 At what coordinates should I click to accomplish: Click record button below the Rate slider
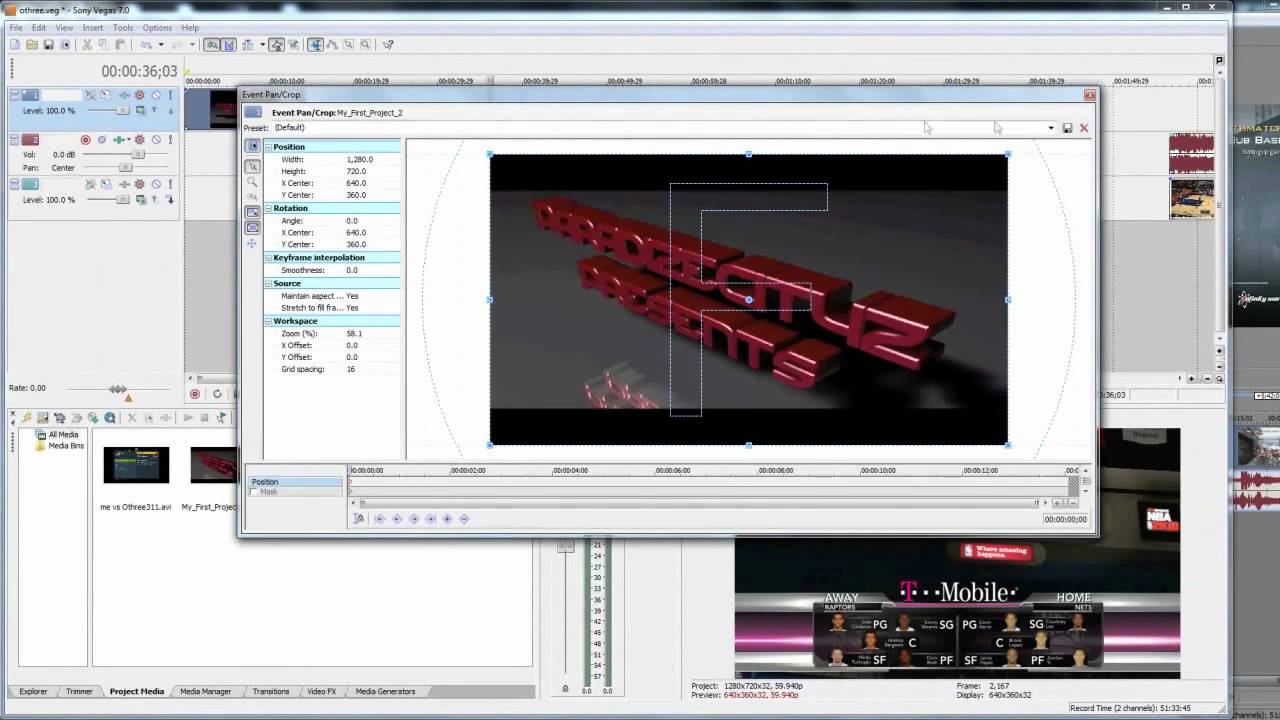195,394
